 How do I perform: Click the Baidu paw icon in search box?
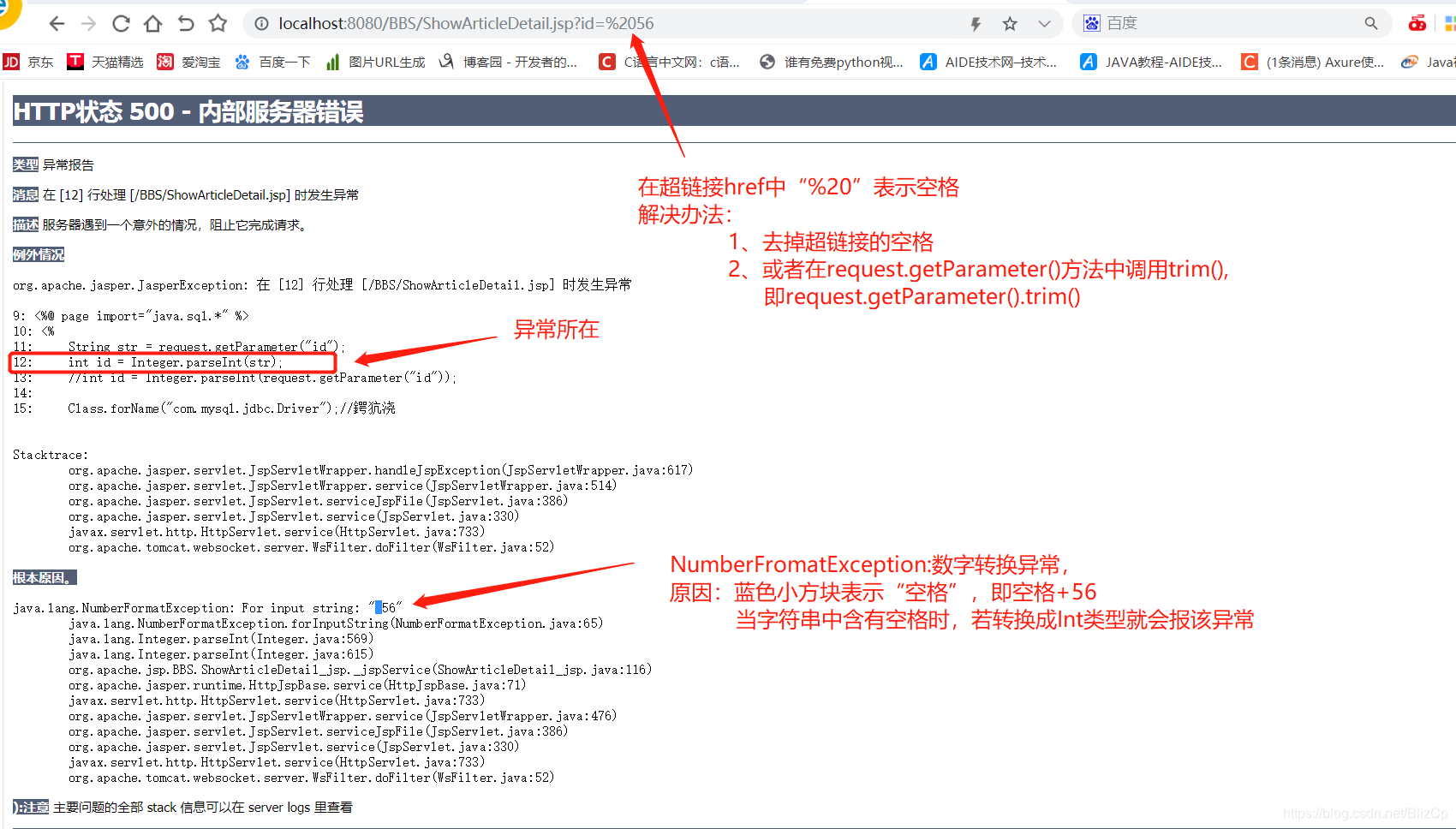pyautogui.click(x=1091, y=23)
